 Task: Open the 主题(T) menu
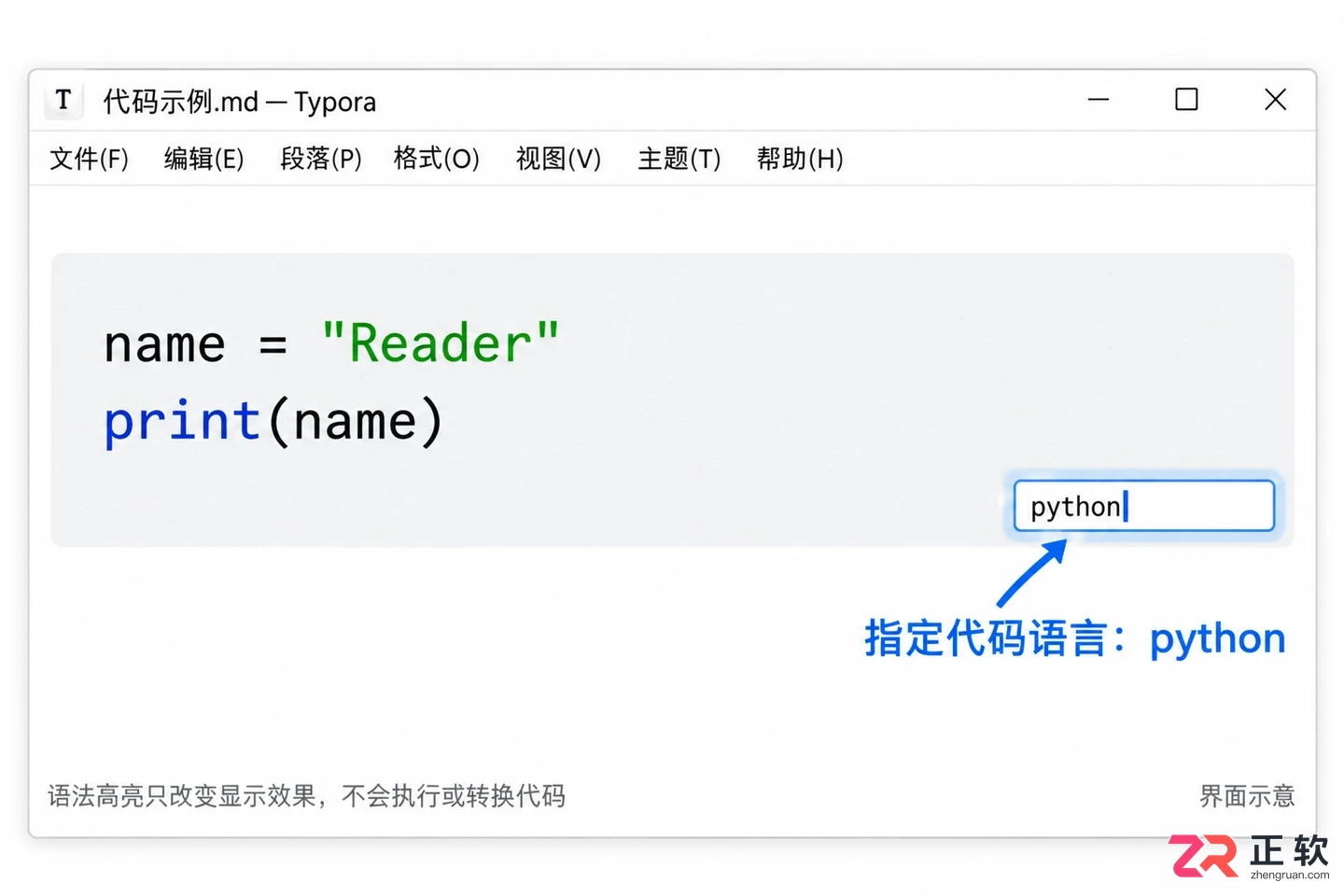(679, 159)
